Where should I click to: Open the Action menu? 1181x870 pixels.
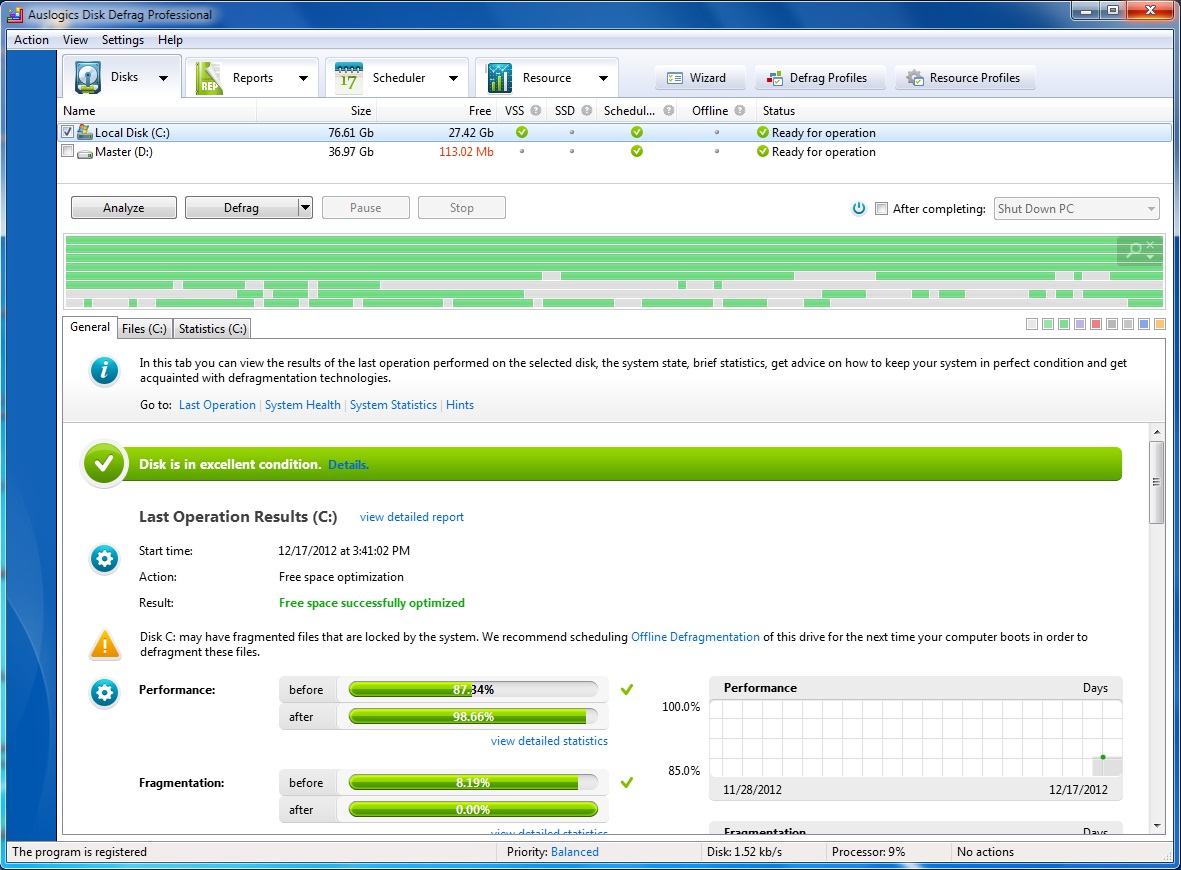coord(31,40)
